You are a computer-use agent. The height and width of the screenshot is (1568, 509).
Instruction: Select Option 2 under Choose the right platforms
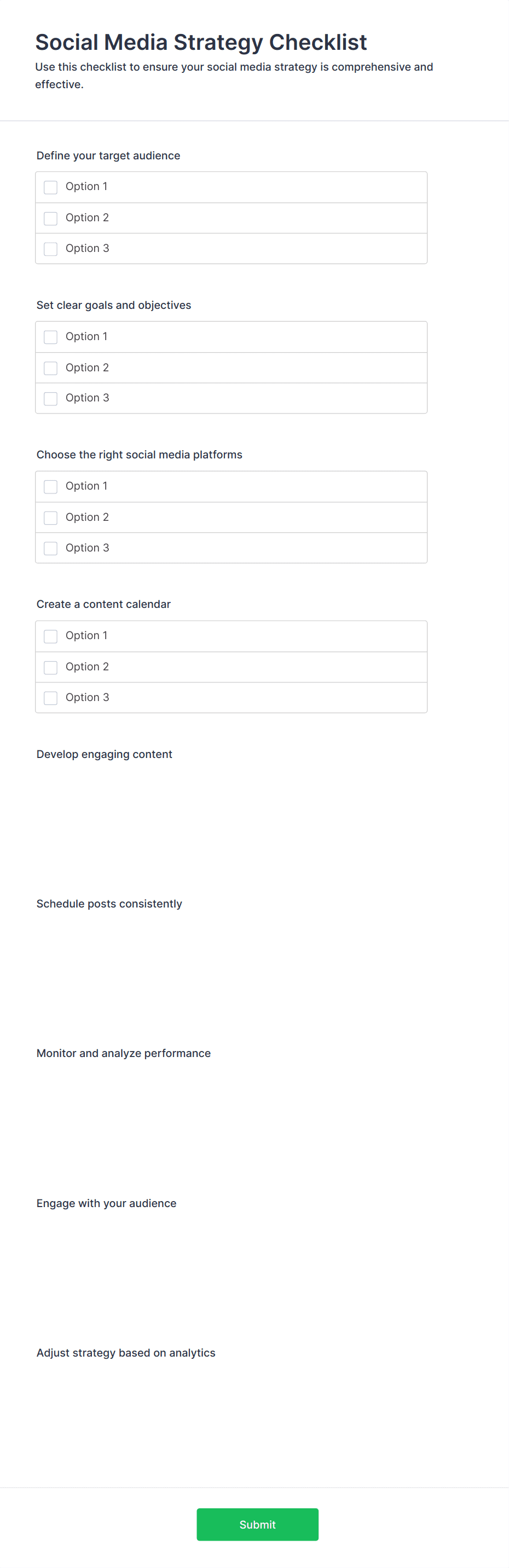(50, 518)
